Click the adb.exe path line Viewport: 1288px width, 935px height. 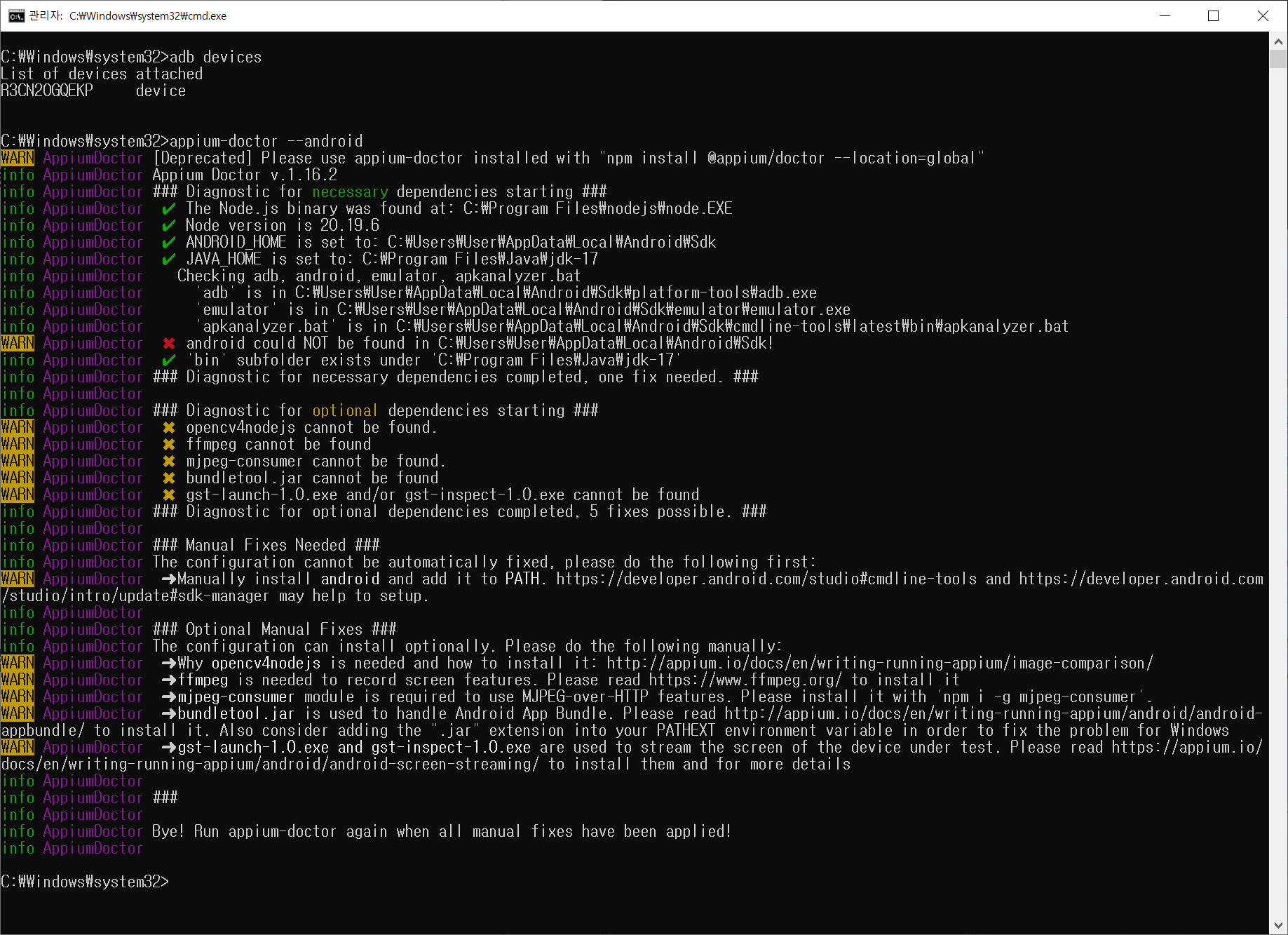507,292
